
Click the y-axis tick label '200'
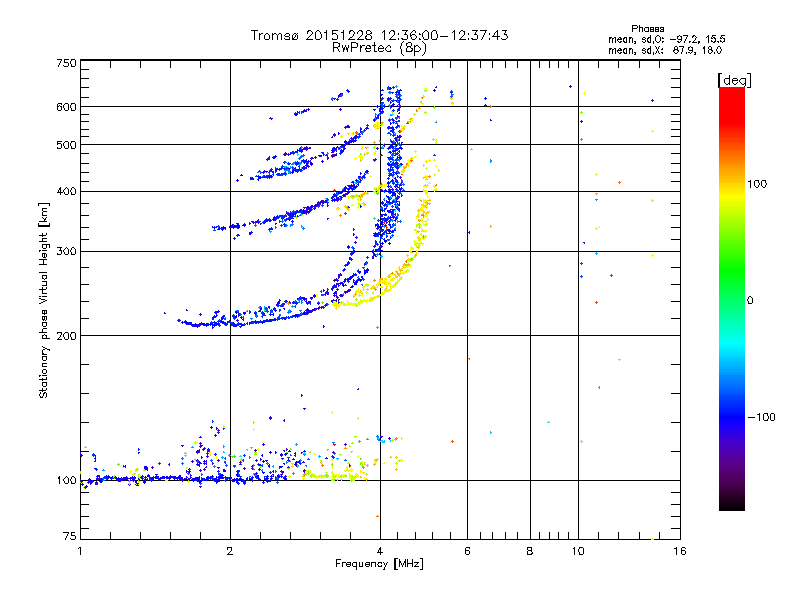(67, 336)
